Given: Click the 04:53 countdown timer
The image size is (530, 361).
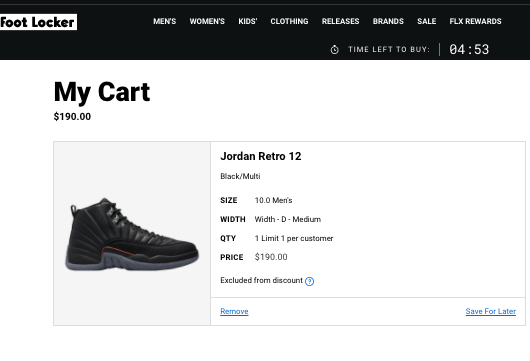Looking at the screenshot, I should (x=469, y=50).
